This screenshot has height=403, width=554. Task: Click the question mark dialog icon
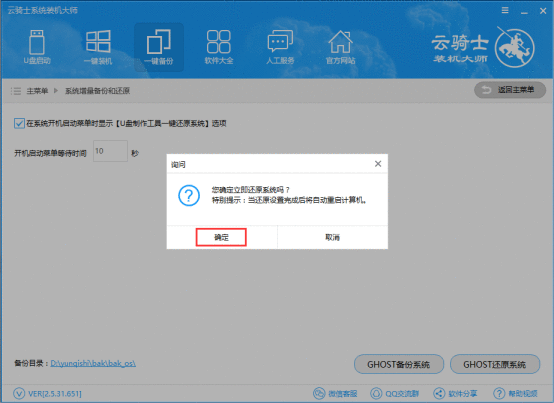(189, 195)
